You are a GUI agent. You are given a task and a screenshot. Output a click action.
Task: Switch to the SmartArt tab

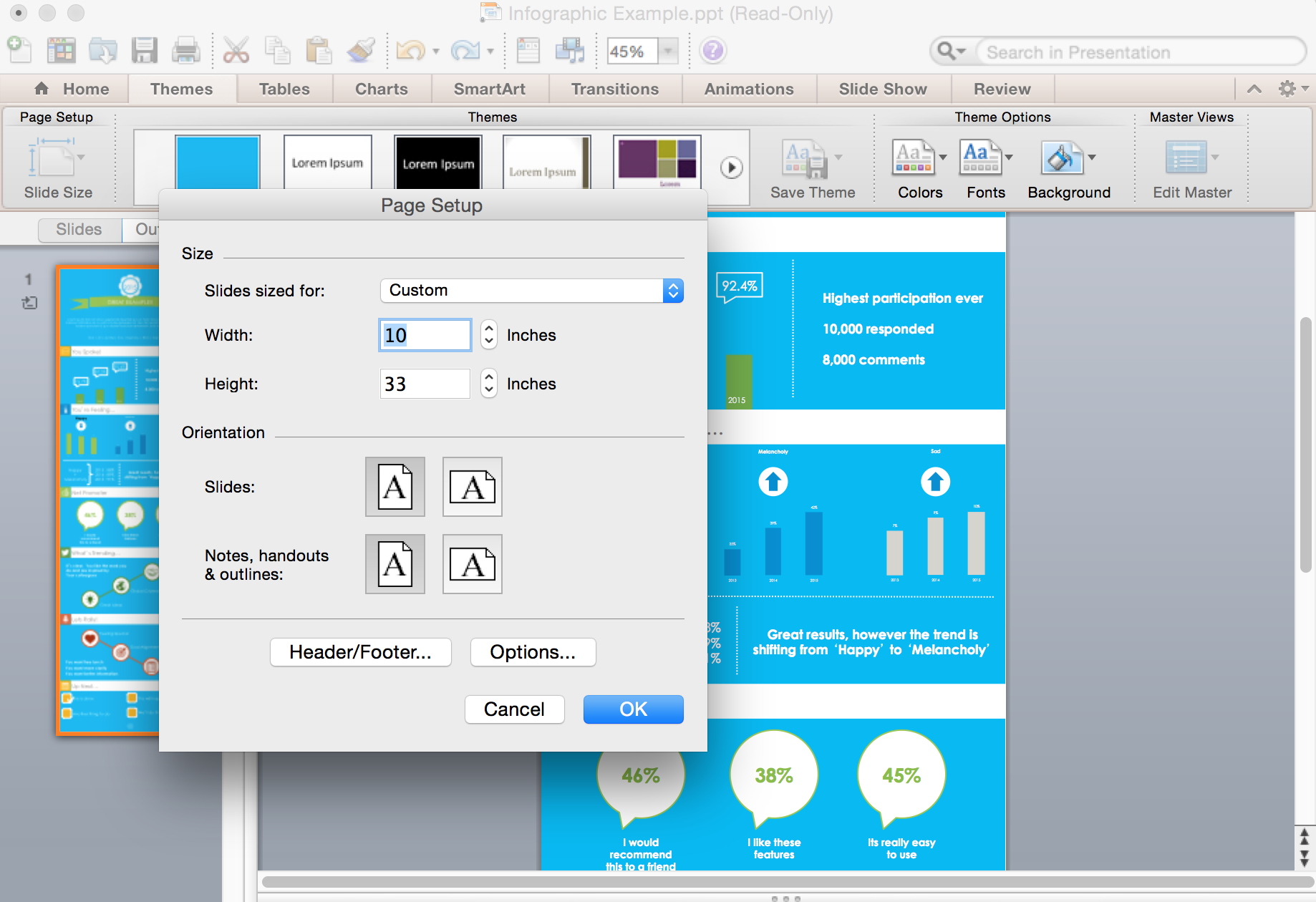[490, 89]
